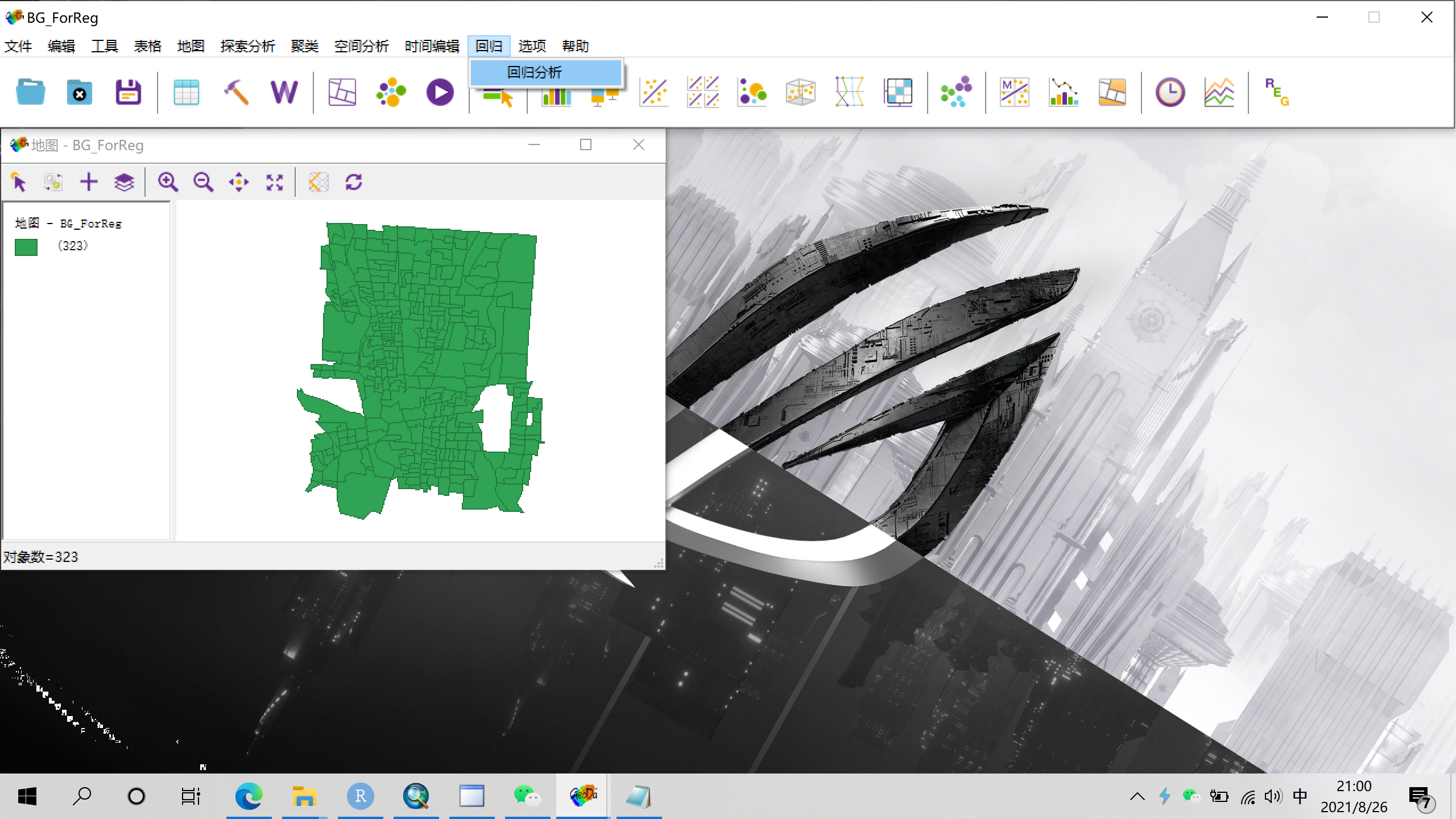Open the W weights manager icon
This screenshot has width=1456, height=819.
pyautogui.click(x=284, y=92)
